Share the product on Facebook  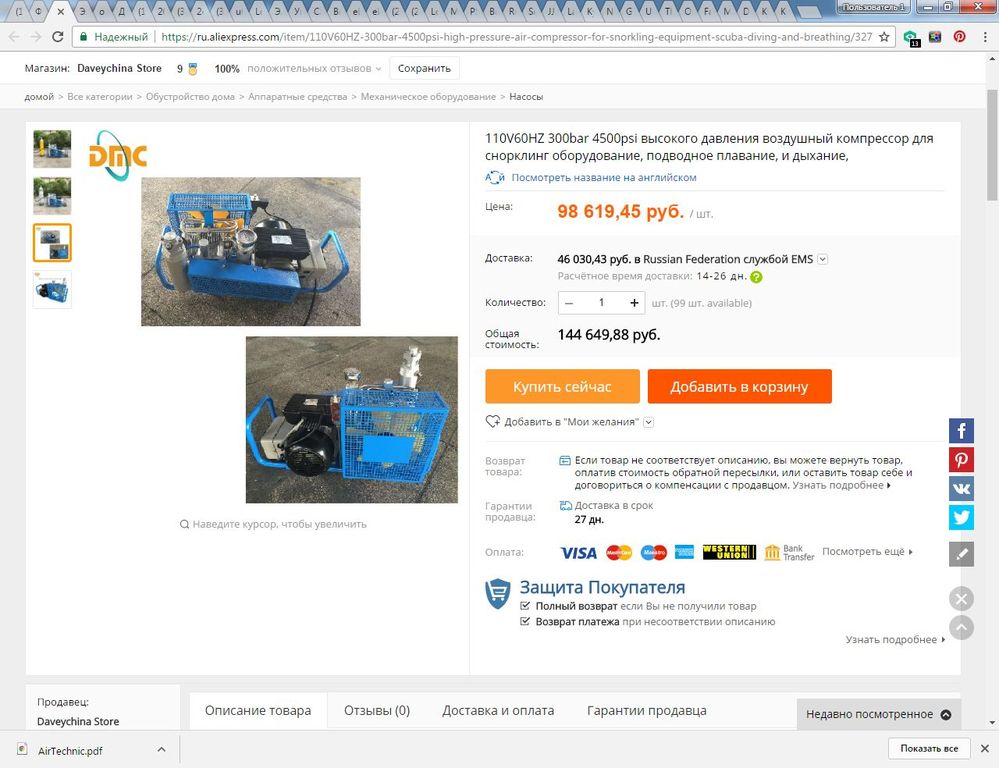961,431
